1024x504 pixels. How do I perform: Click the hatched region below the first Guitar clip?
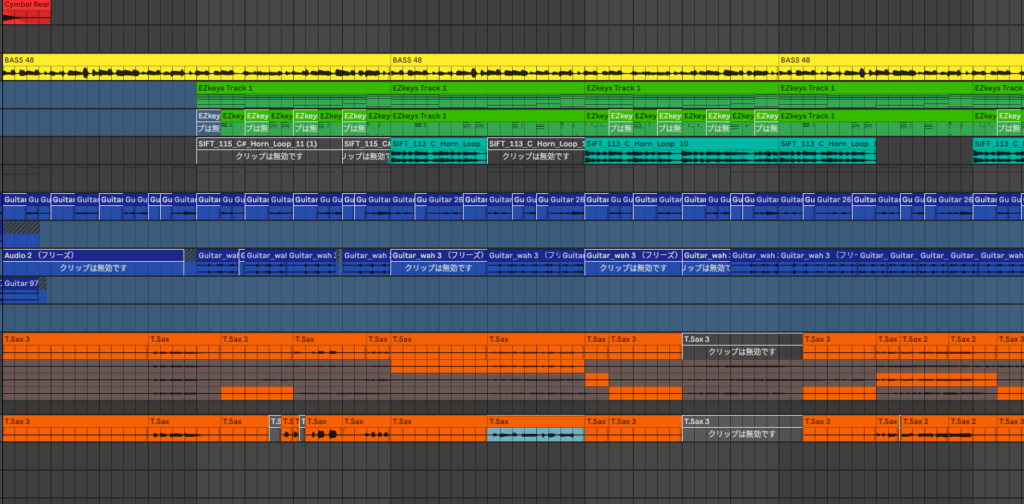tap(20, 228)
